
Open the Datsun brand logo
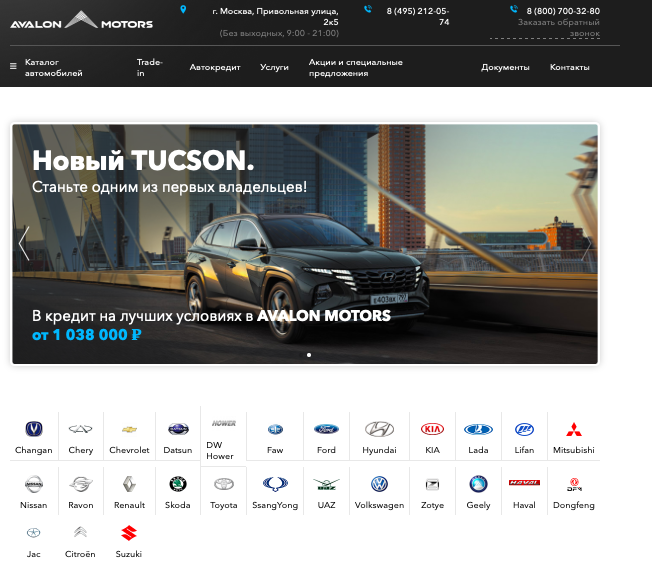tap(178, 429)
